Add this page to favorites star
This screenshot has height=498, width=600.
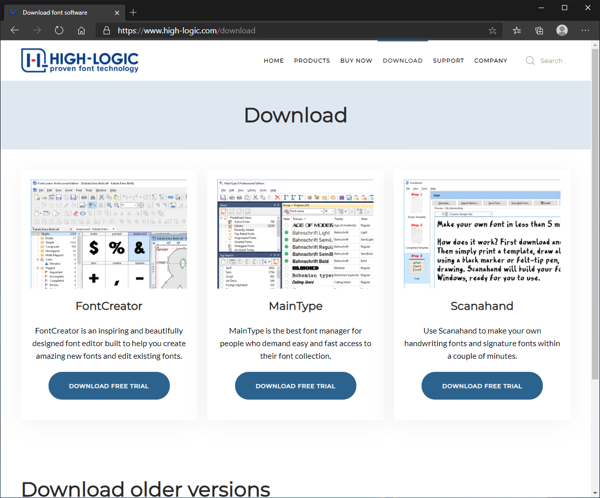tap(492, 31)
